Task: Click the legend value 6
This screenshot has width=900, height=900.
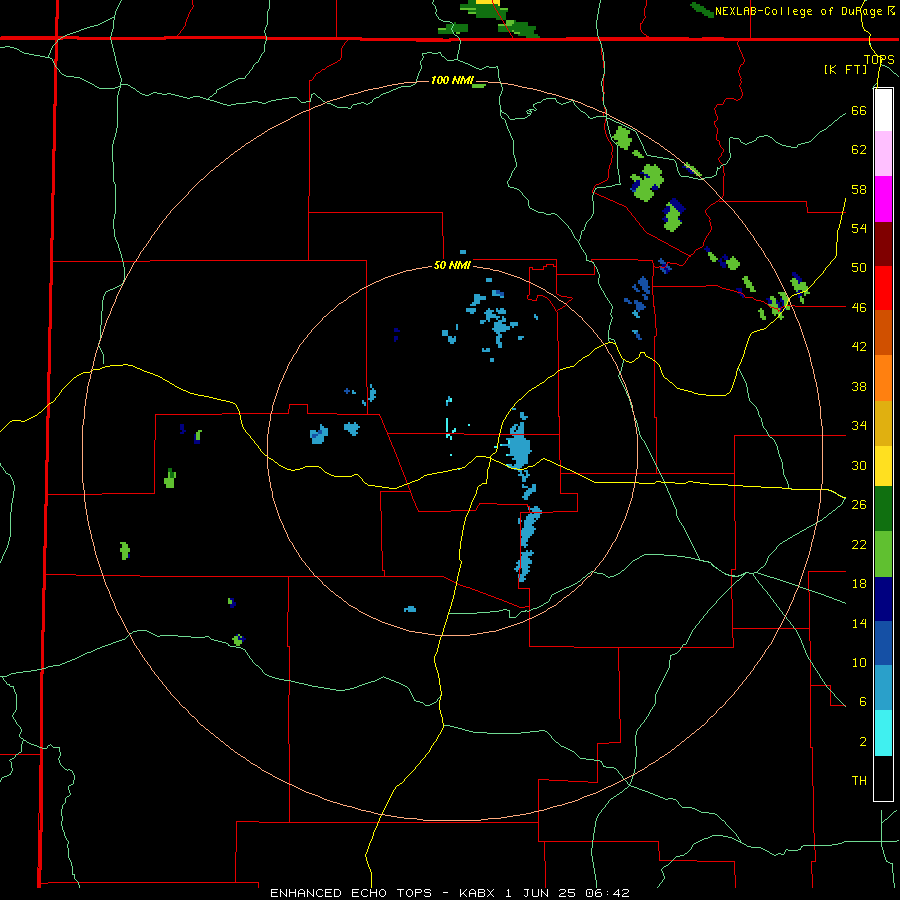Action: tap(863, 701)
